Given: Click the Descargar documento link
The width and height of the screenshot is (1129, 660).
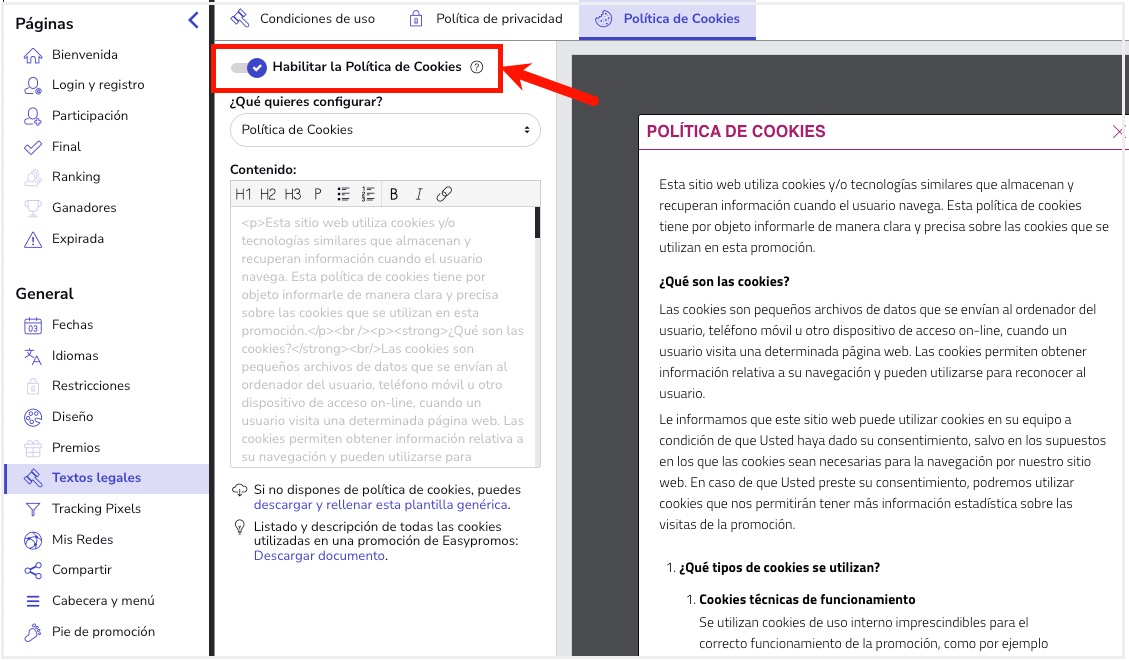Looking at the screenshot, I should [x=319, y=555].
